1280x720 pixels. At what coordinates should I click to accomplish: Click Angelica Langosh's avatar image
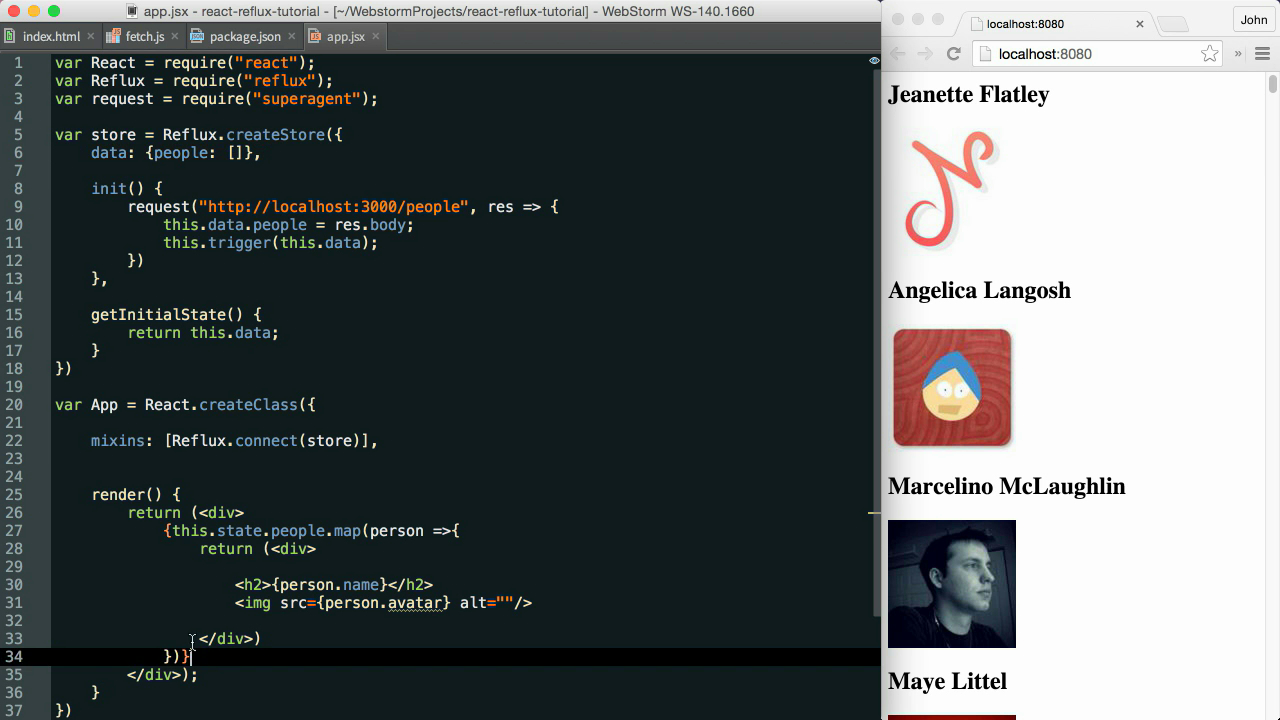(x=952, y=388)
